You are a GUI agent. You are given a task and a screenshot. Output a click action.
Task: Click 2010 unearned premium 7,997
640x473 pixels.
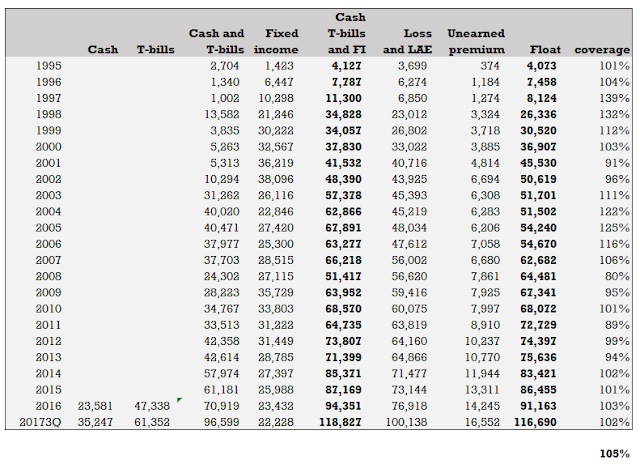click(485, 309)
